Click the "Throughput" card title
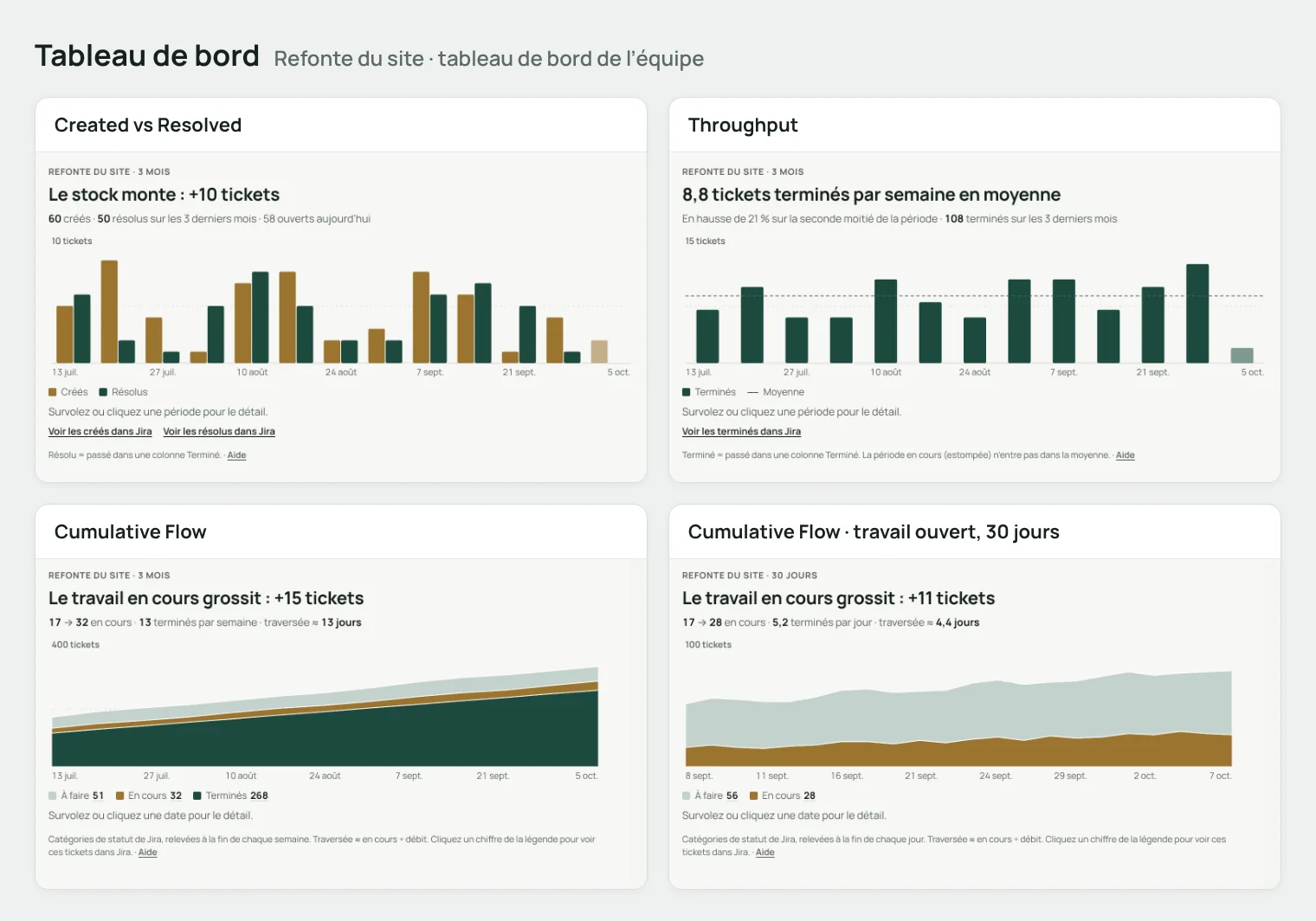The image size is (1316, 921). (x=743, y=125)
